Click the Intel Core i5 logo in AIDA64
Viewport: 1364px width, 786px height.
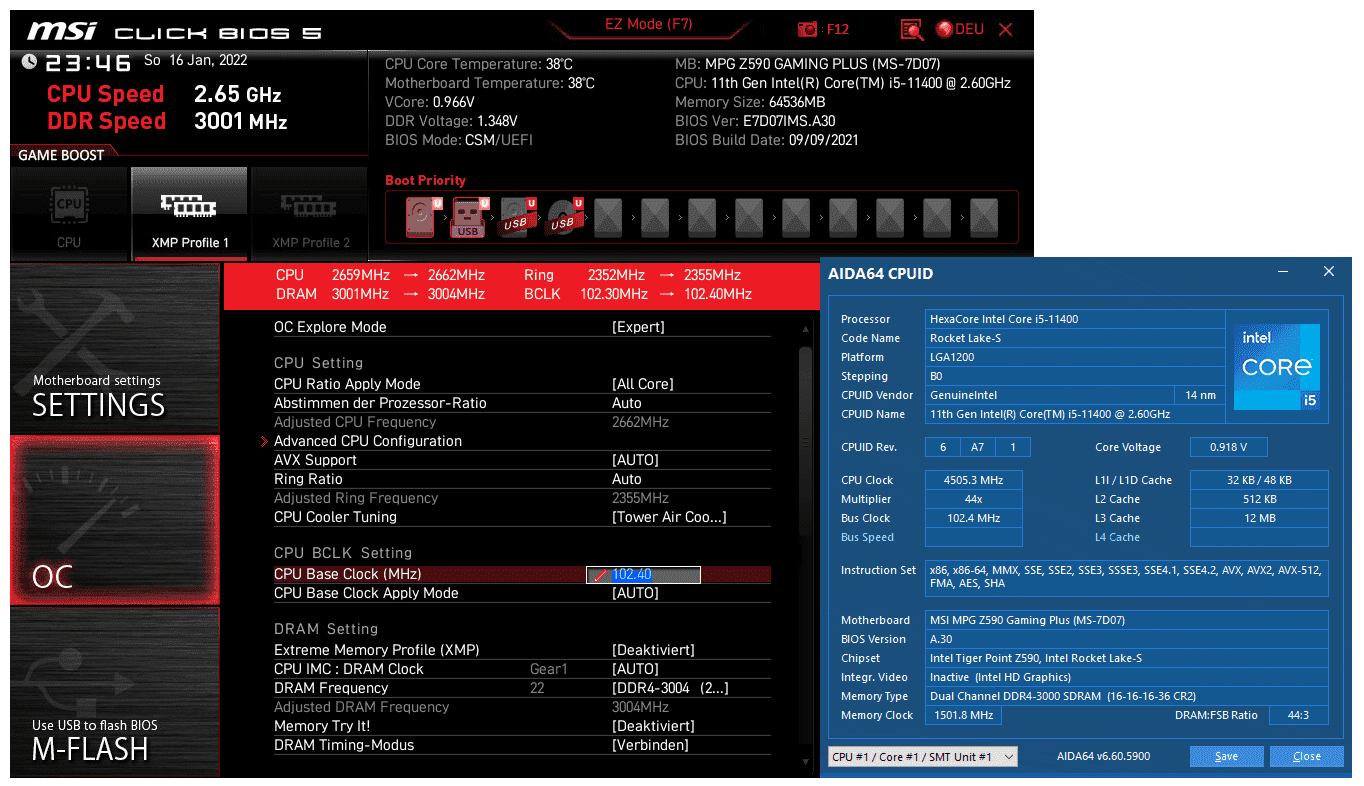(x=1277, y=367)
